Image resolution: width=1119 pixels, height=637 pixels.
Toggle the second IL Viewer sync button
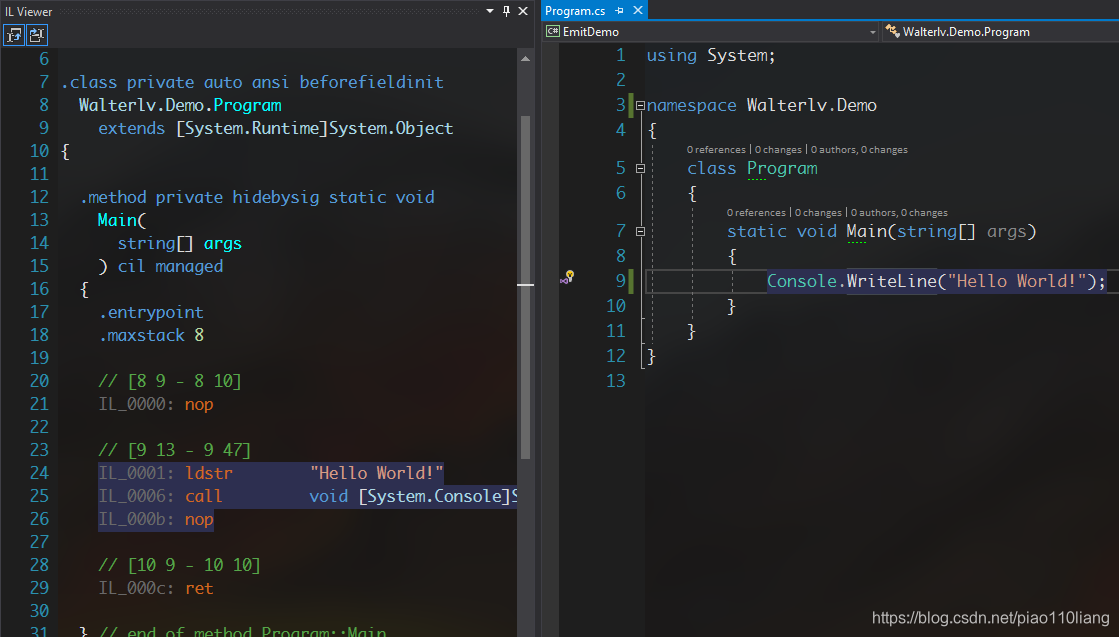(x=36, y=34)
